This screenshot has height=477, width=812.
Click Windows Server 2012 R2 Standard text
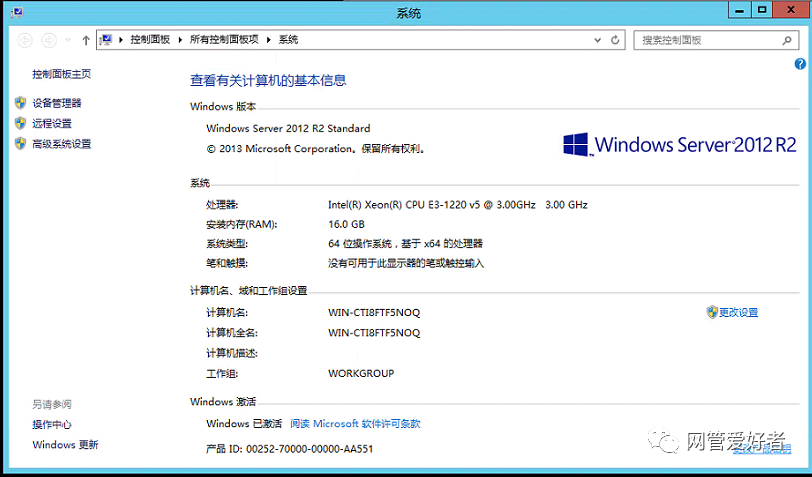[x=288, y=128]
